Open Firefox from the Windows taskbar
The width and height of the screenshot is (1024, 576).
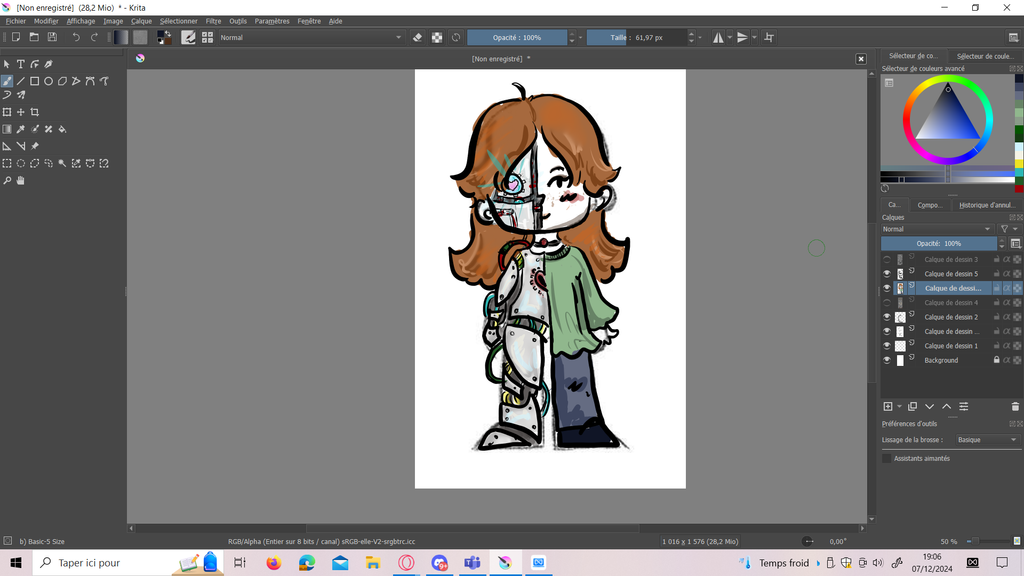(273, 563)
